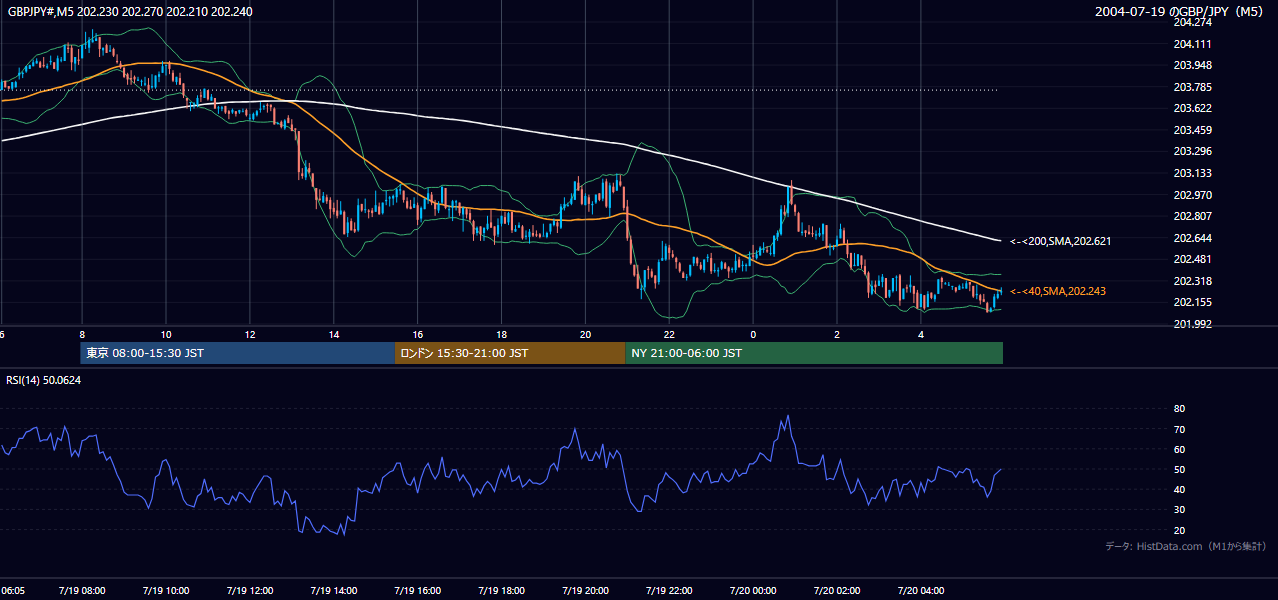
Task: Click the price axis value 203.622
Action: (1192, 109)
